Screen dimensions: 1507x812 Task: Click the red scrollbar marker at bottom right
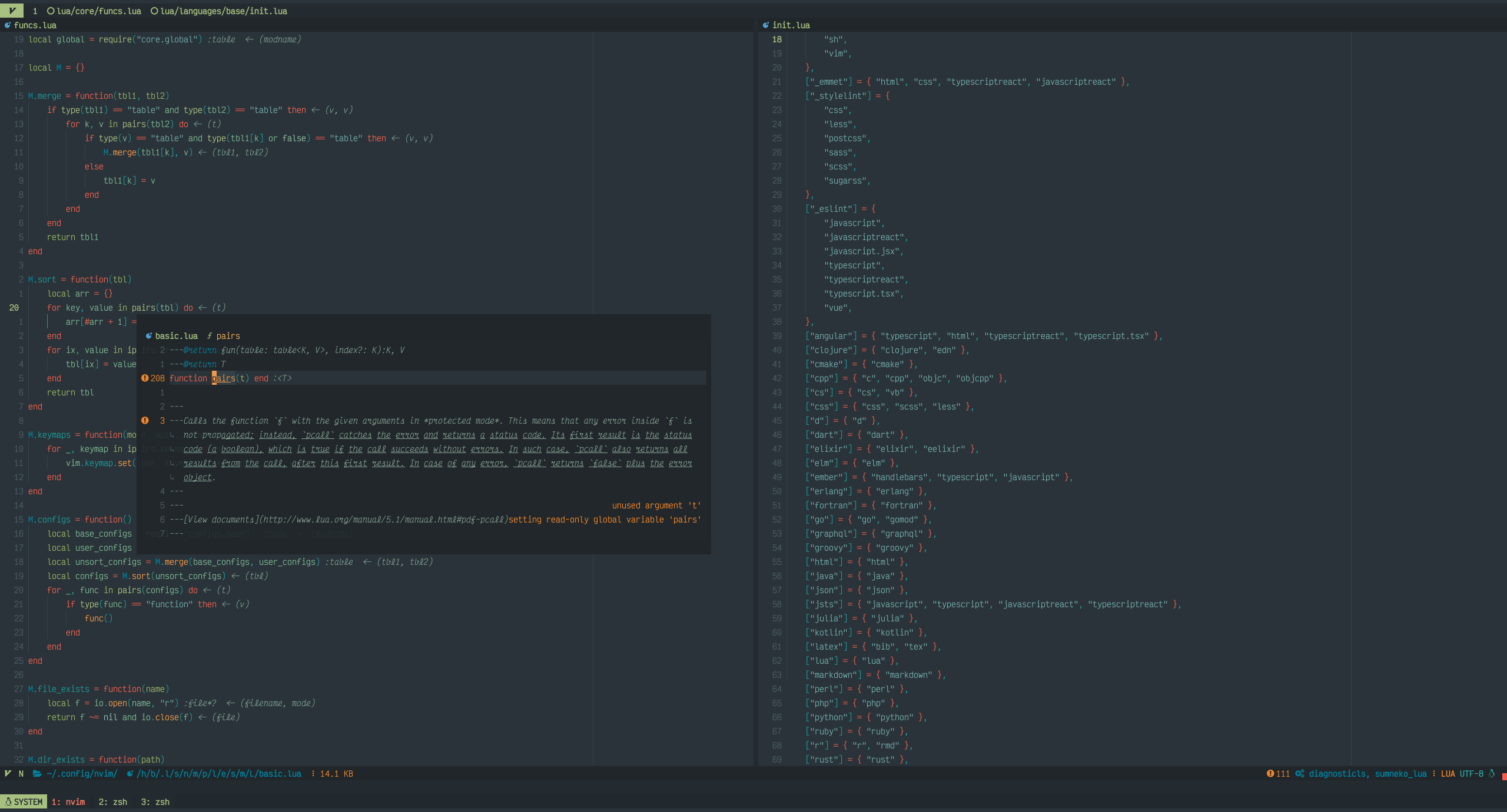point(1504,777)
